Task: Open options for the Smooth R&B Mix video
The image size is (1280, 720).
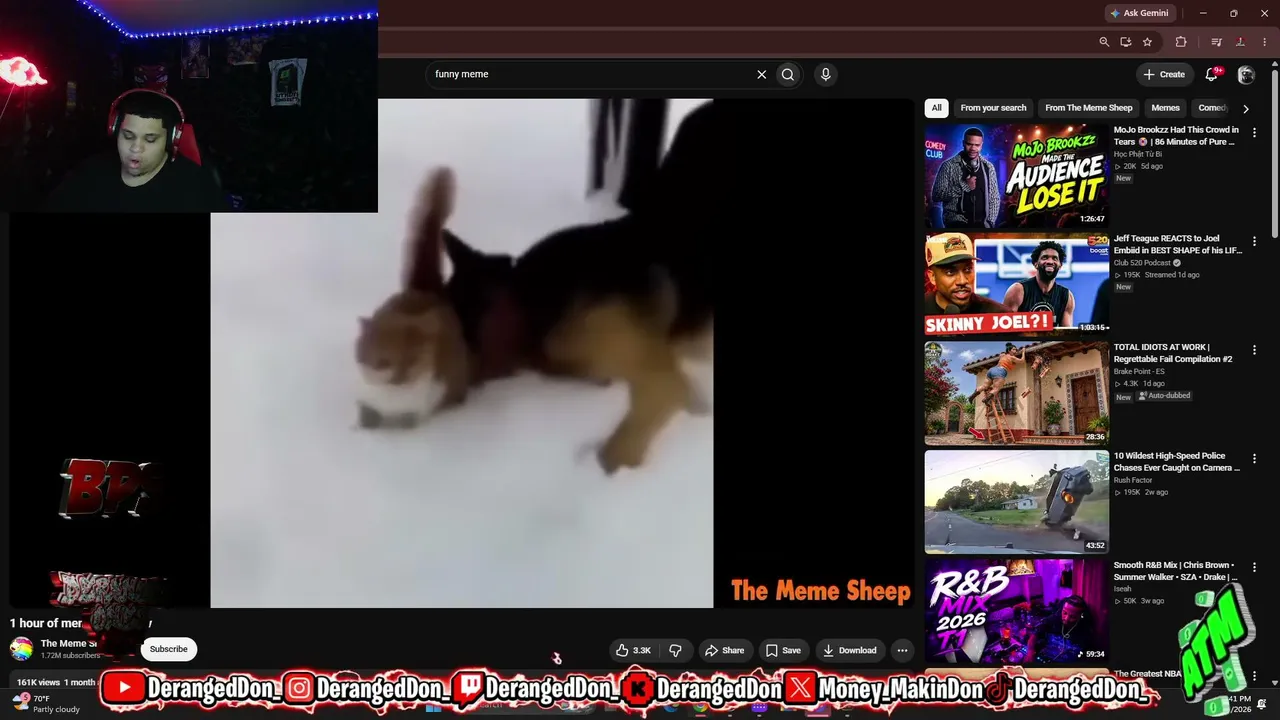Action: coord(1254,569)
